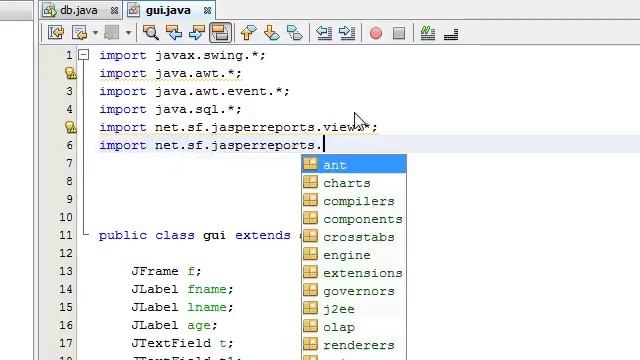
Task: Click the Comment lines toolbar icon
Action: 427,33
